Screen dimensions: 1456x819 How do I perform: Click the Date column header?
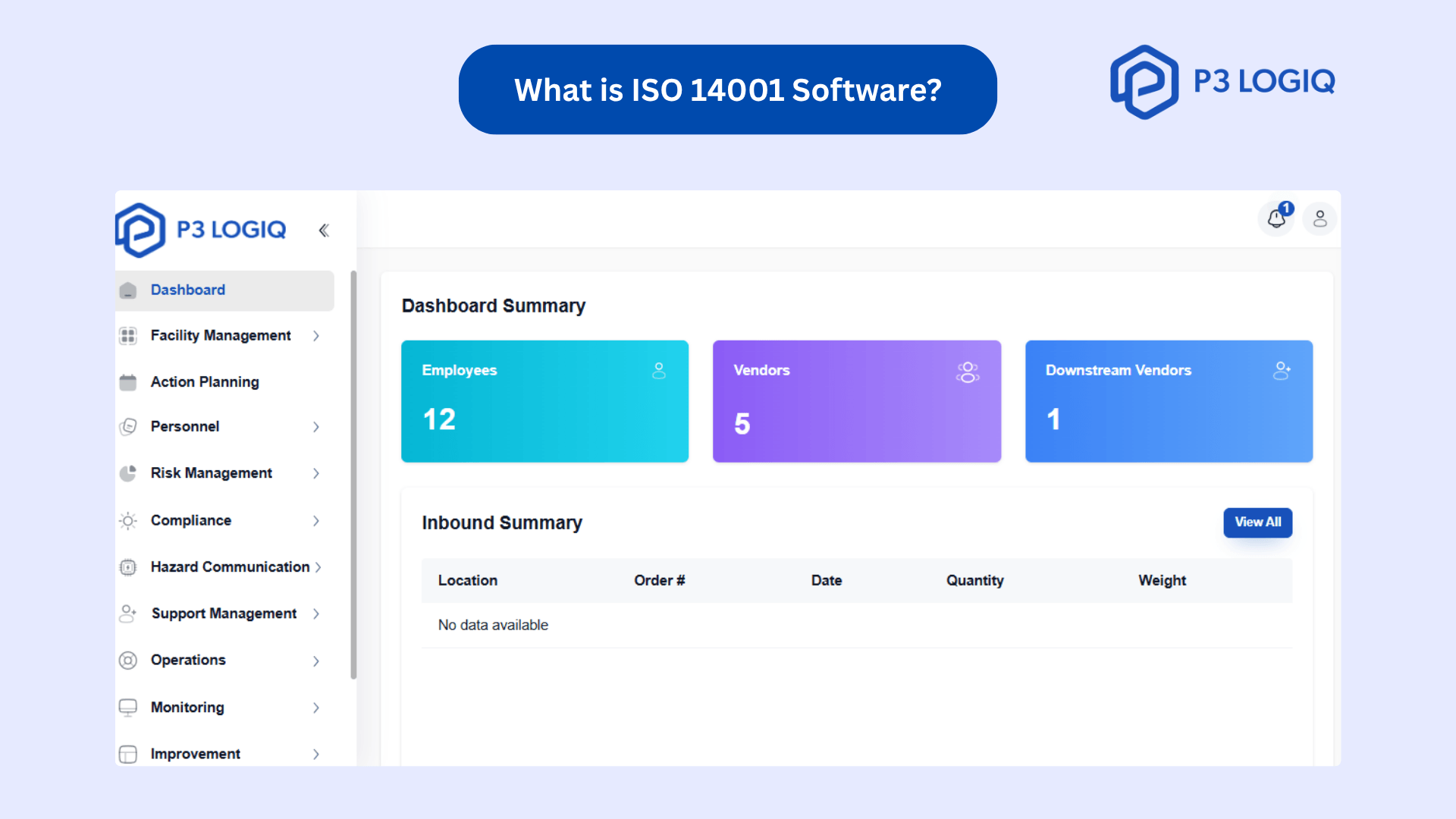tap(827, 581)
